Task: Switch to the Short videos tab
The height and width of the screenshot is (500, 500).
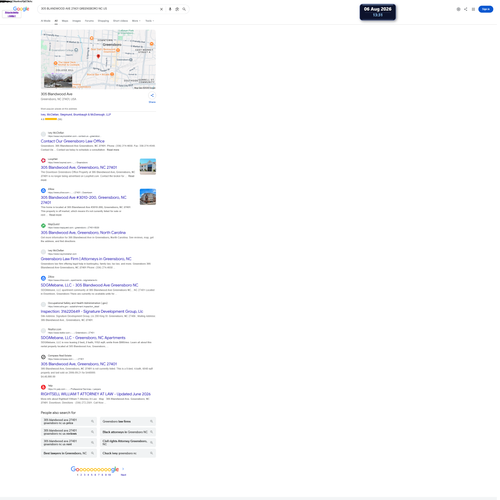Action: coord(120,21)
